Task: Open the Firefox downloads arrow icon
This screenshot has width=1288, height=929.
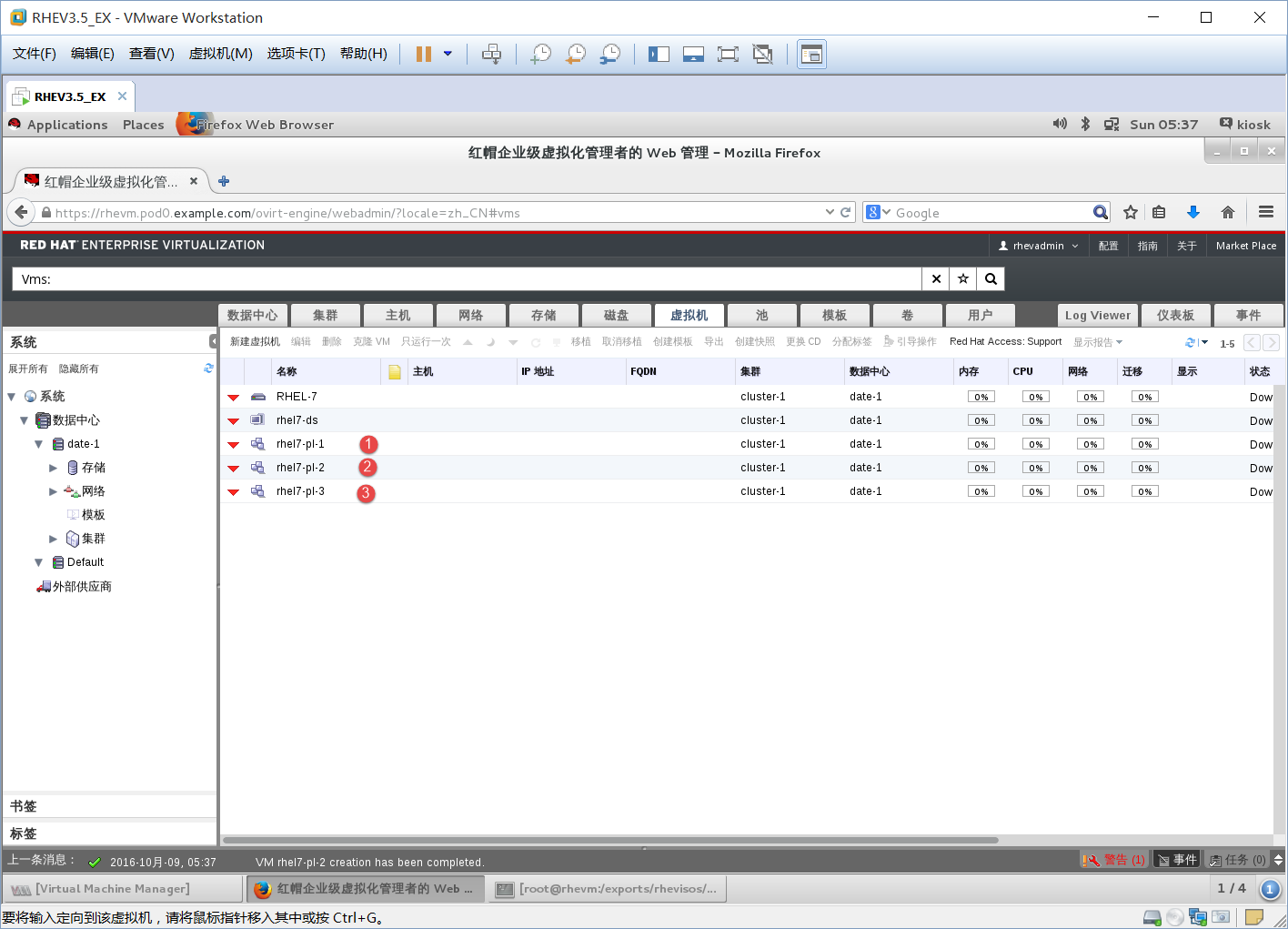Action: 1193,212
